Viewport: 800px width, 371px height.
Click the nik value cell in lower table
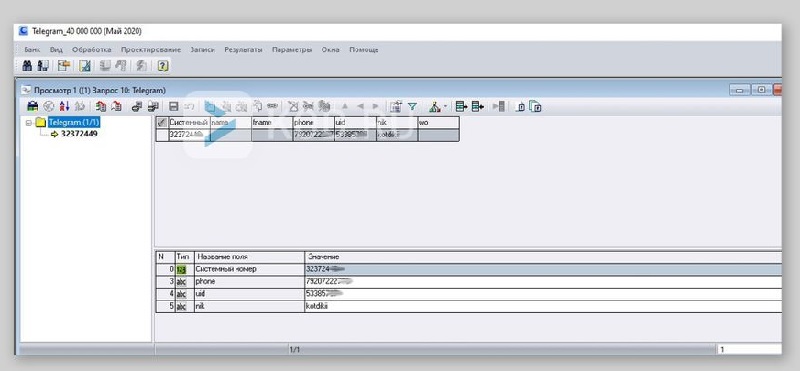pos(543,306)
